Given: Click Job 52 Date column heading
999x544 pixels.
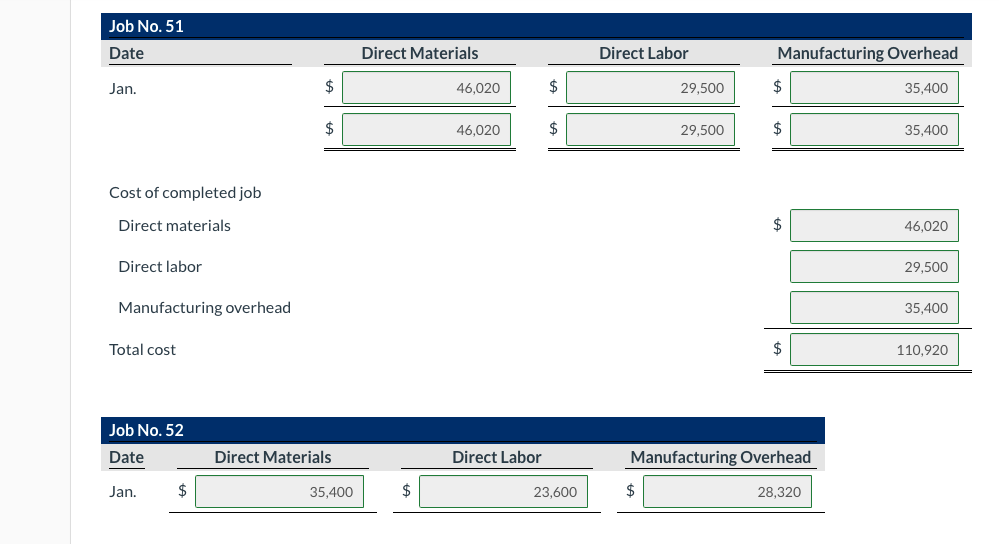Looking at the screenshot, I should tap(126, 457).
